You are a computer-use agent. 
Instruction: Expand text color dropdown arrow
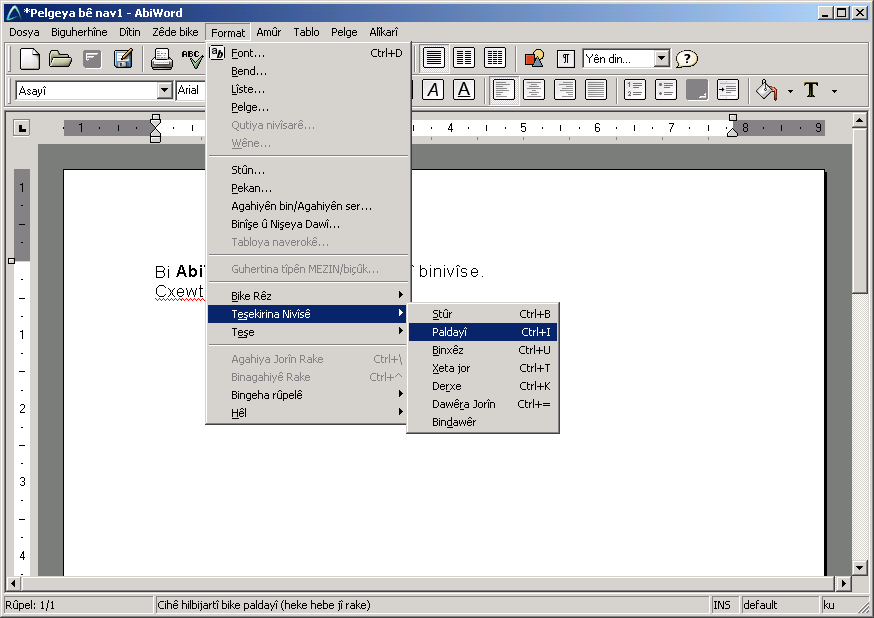(x=834, y=91)
